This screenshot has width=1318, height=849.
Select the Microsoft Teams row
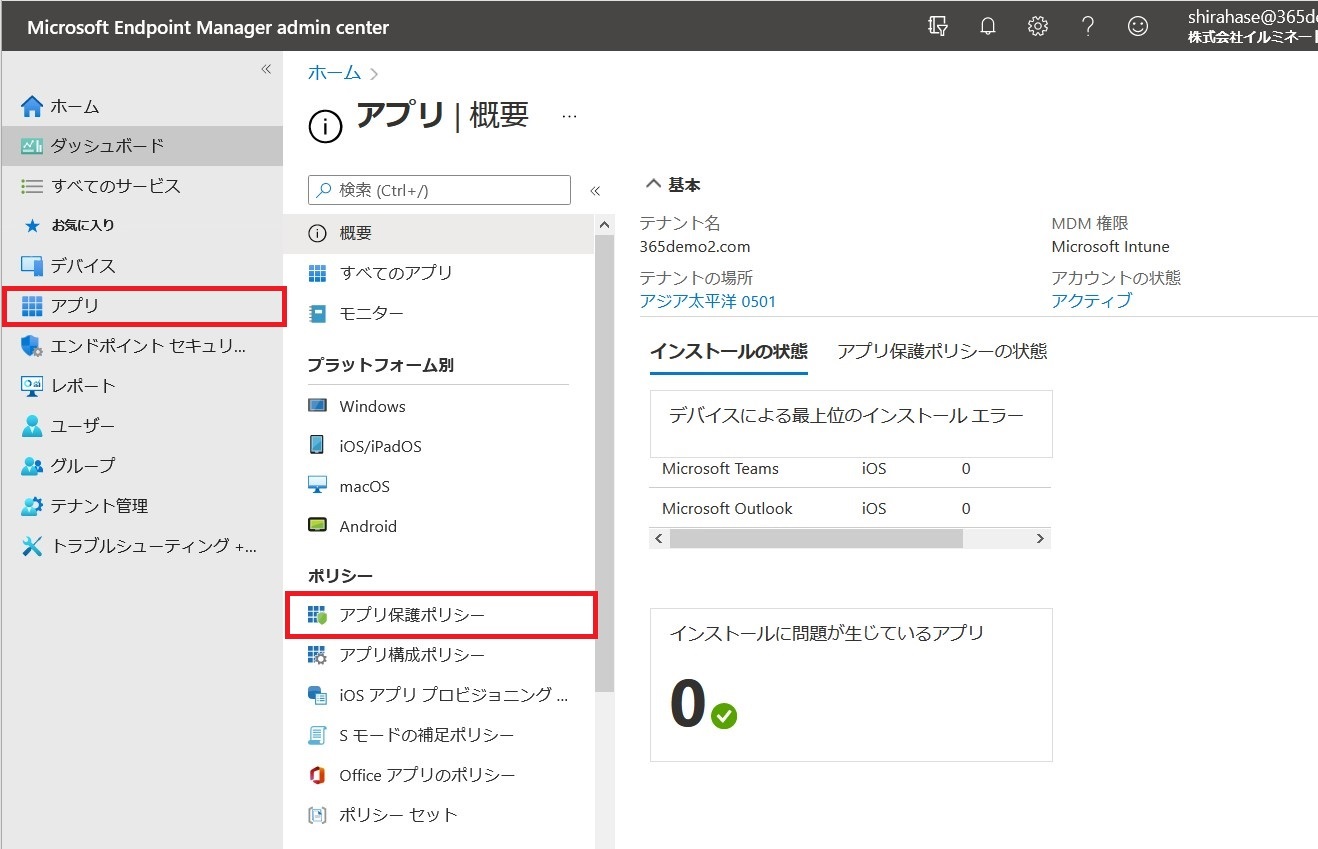pyautogui.click(x=850, y=468)
